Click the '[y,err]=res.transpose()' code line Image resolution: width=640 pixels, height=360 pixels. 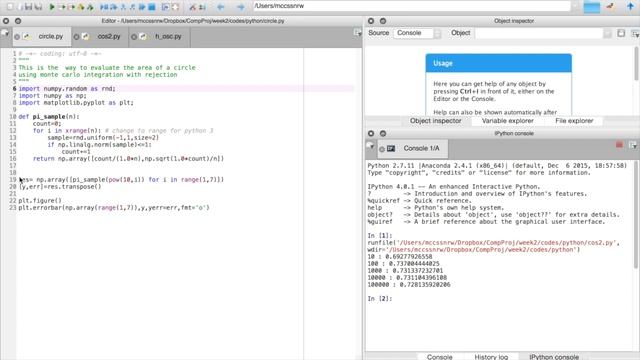click(60, 187)
